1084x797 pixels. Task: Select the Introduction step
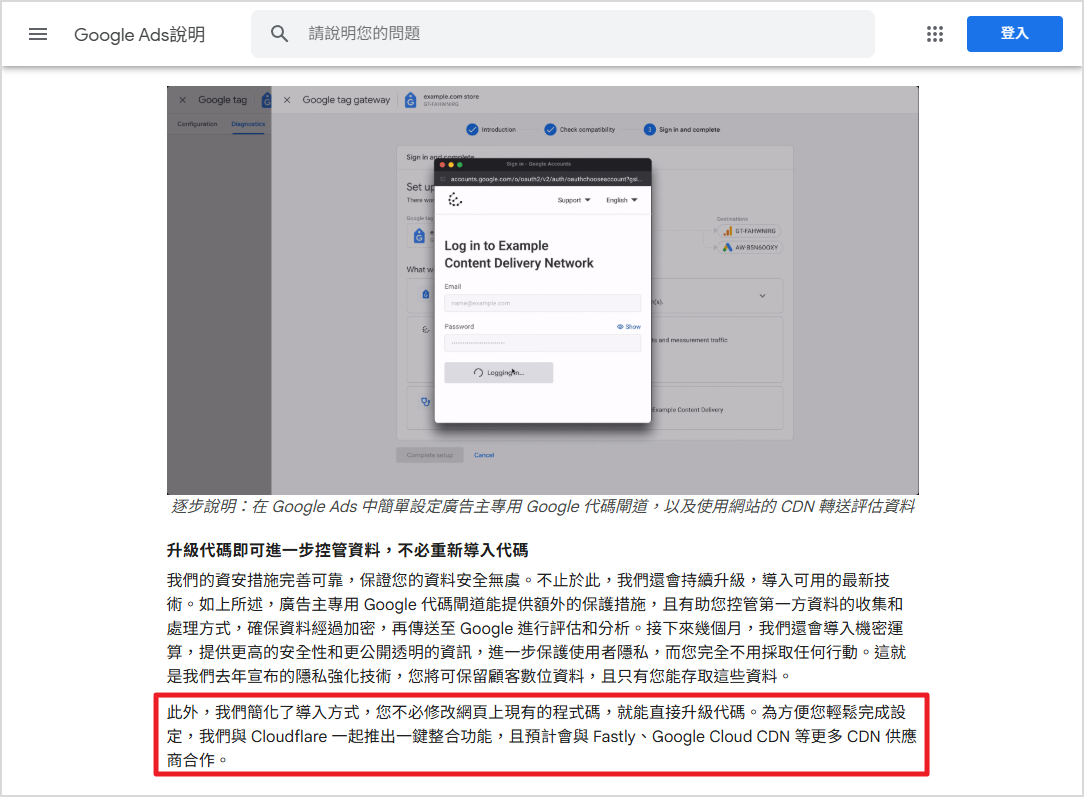point(491,130)
